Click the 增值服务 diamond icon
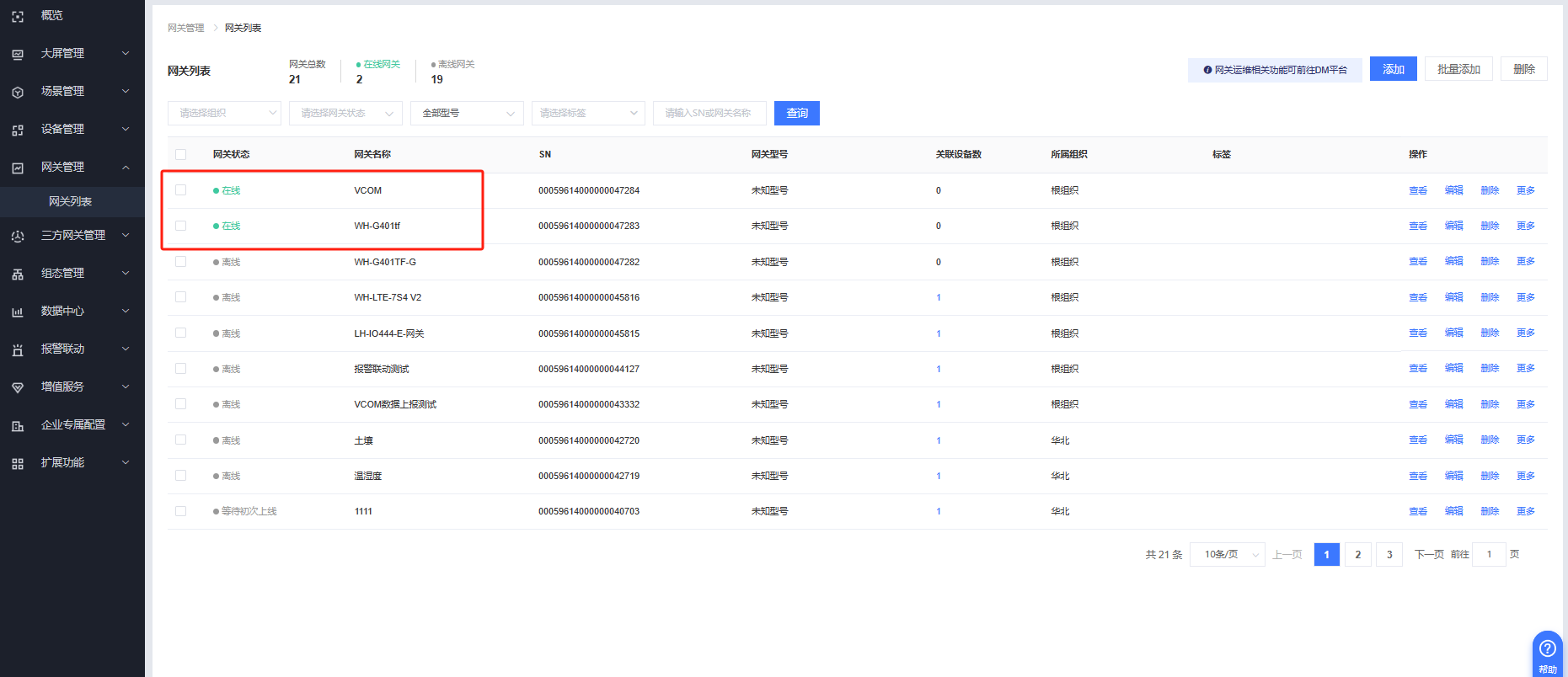 [x=18, y=387]
